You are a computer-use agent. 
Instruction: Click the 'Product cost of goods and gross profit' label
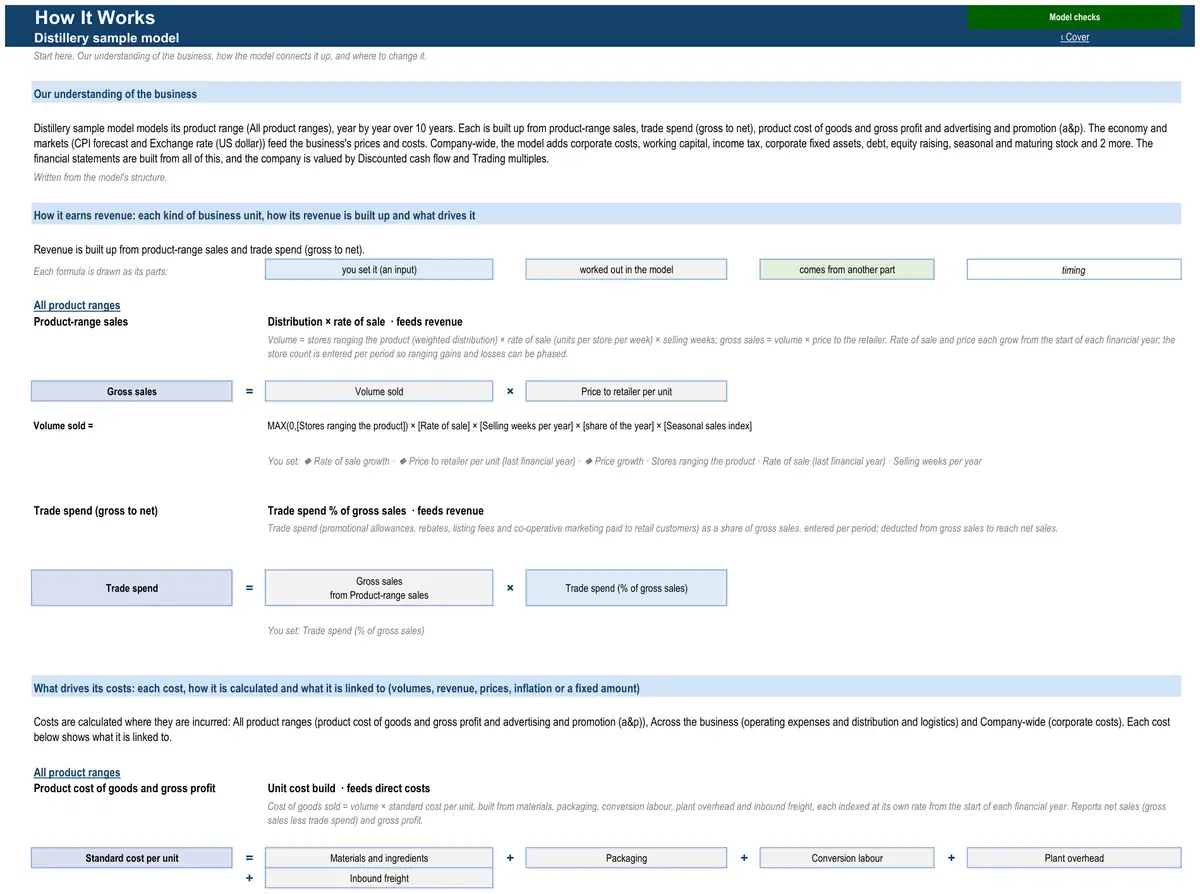point(125,788)
